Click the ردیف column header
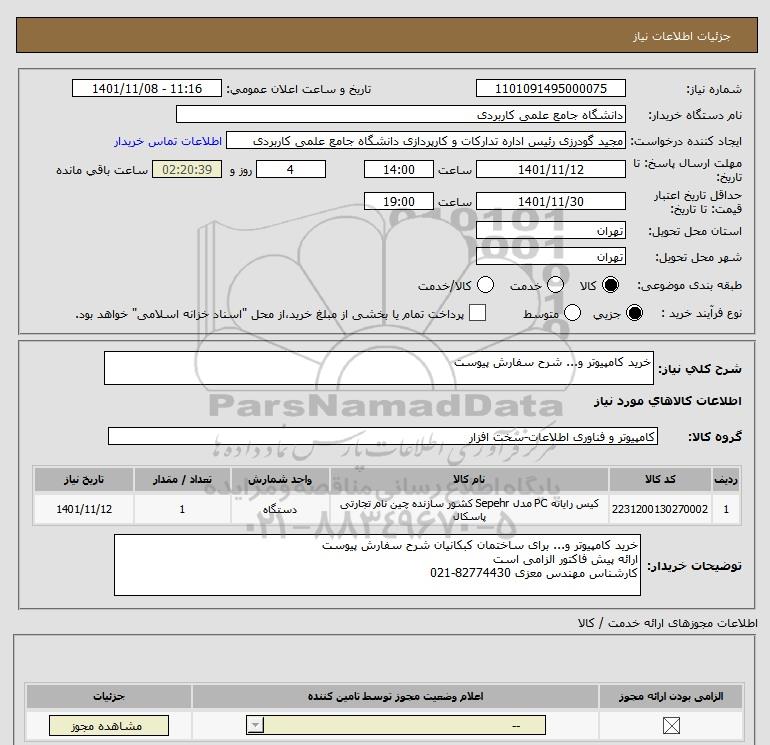Image resolution: width=770 pixels, height=745 pixels. click(x=726, y=479)
